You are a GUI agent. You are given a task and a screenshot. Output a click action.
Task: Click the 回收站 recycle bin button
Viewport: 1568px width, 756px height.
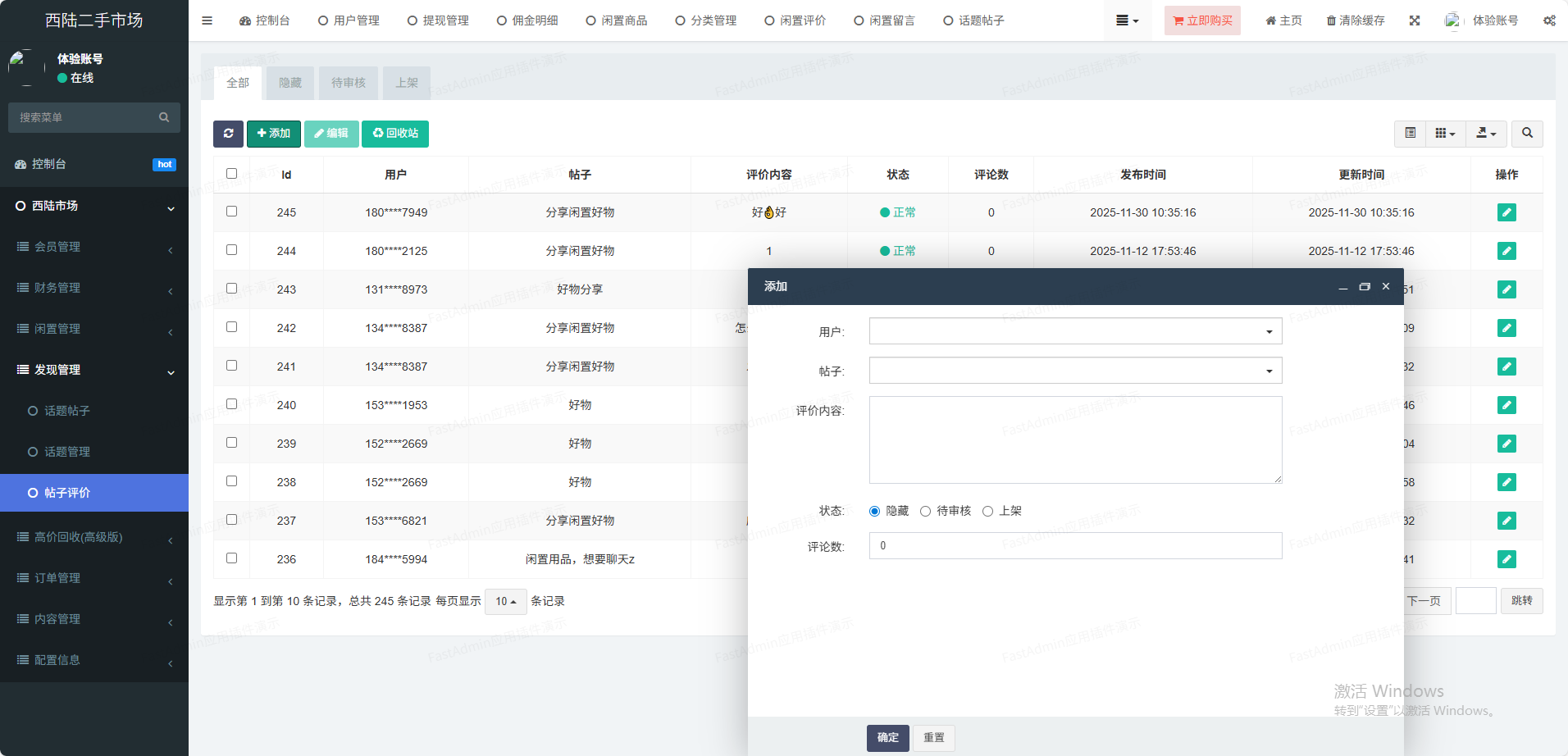pos(395,134)
